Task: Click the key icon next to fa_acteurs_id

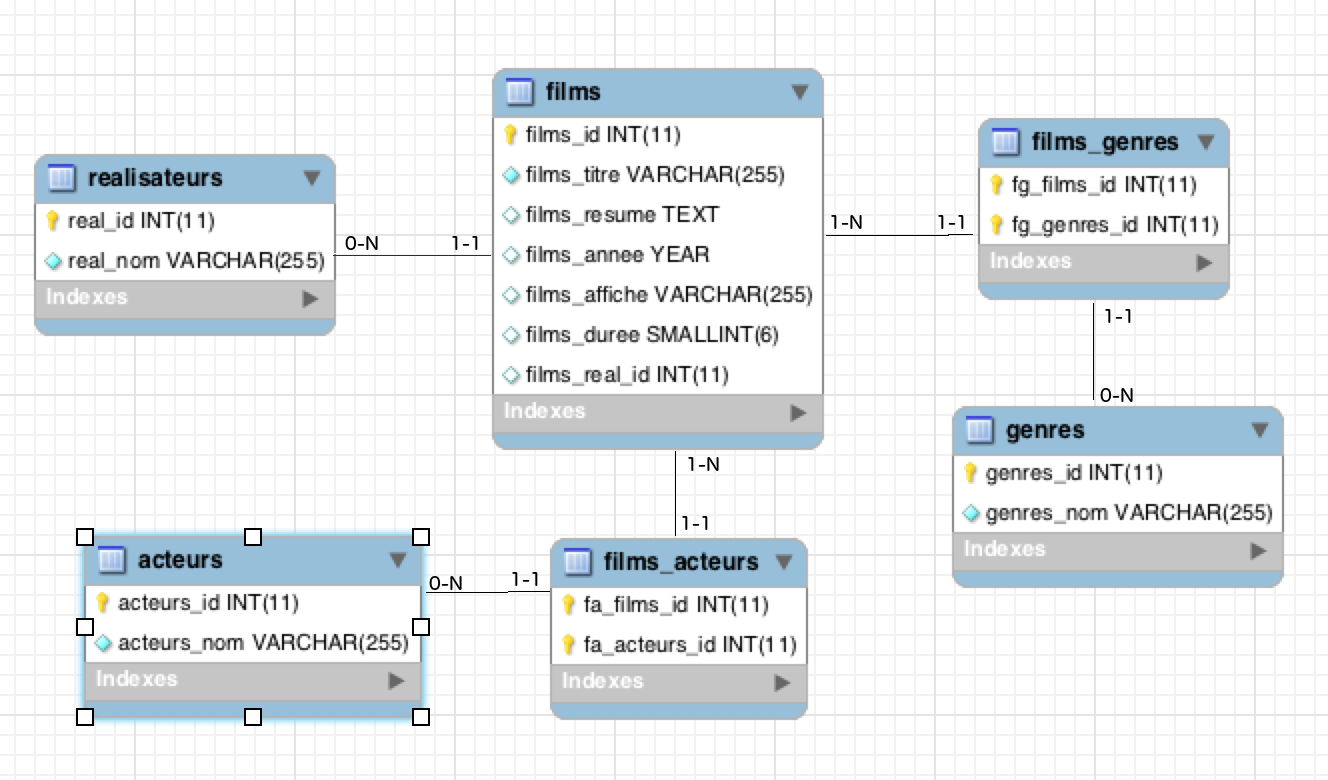Action: click(568, 645)
